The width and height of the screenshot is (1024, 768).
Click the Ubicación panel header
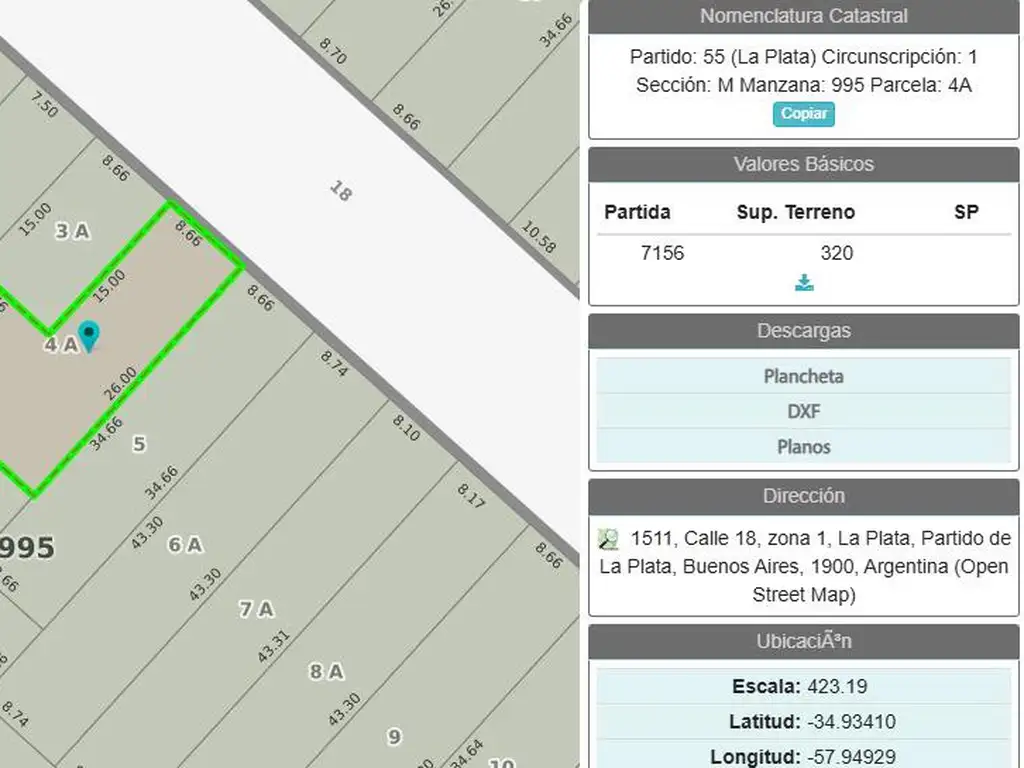click(803, 642)
